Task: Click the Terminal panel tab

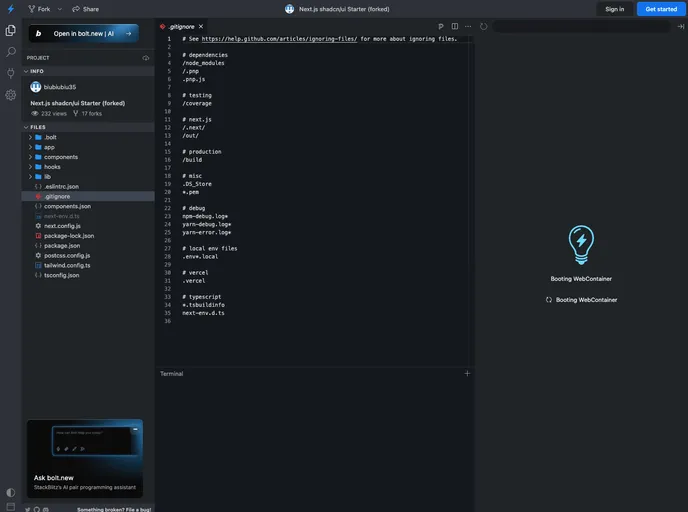Action: click(x=172, y=374)
